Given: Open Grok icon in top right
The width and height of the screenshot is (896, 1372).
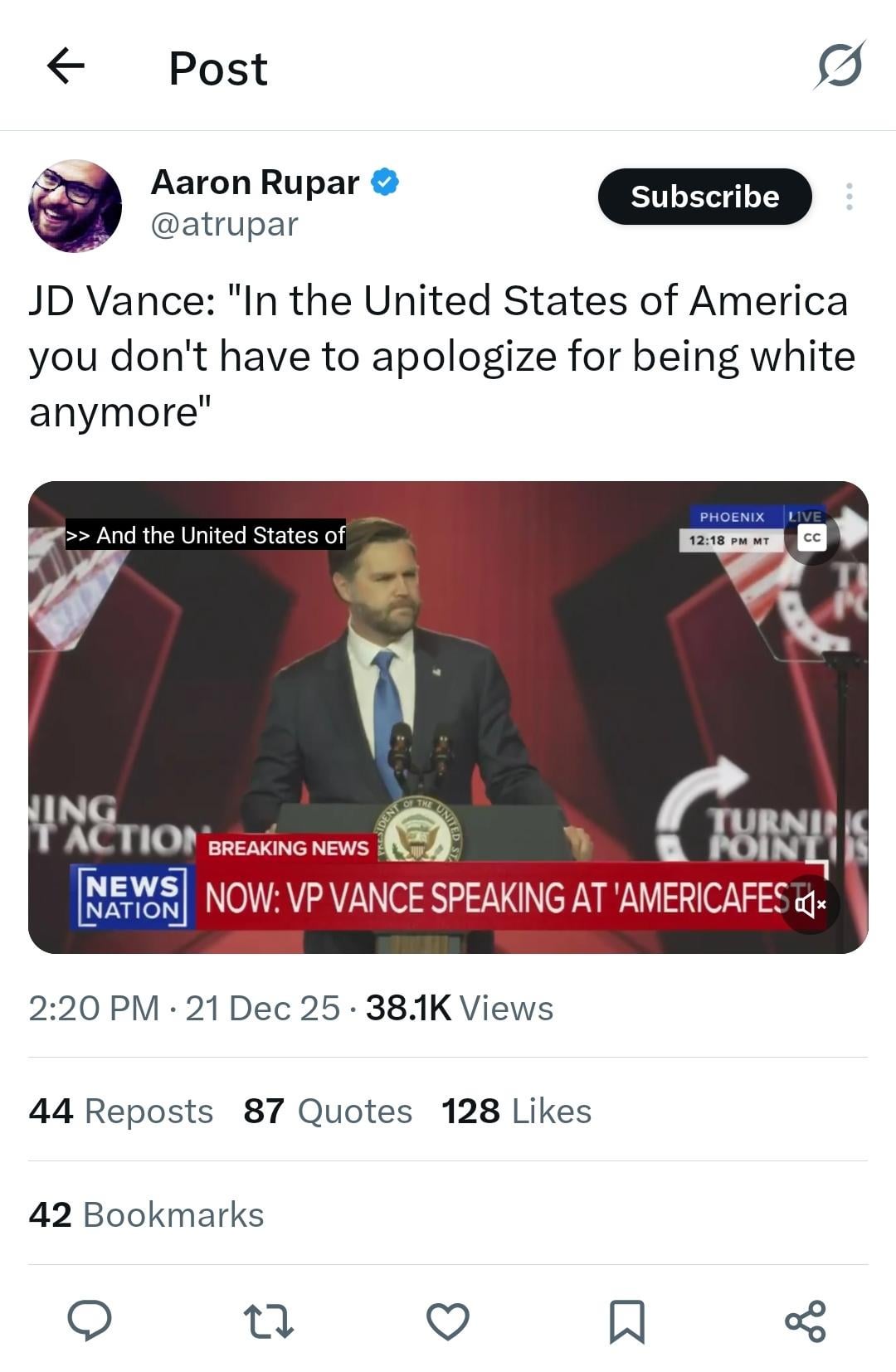Looking at the screenshot, I should pyautogui.click(x=840, y=65).
